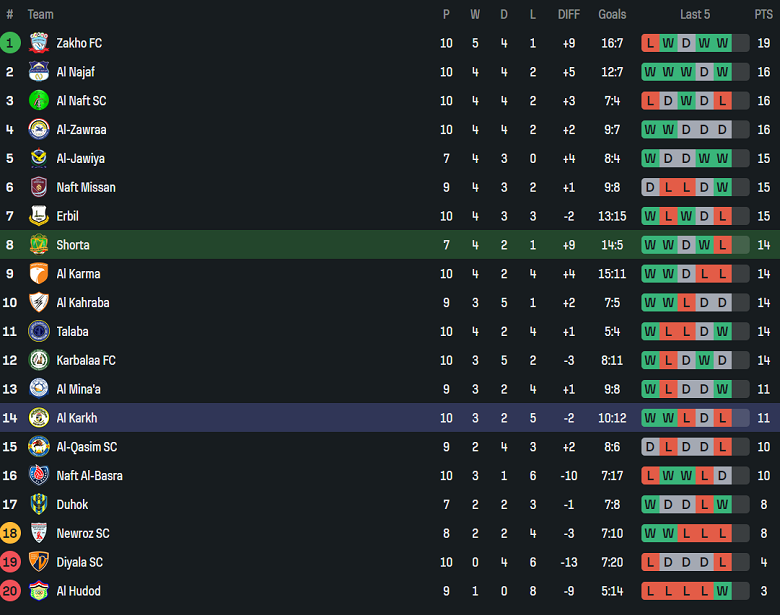The width and height of the screenshot is (780, 615).
Task: Click the Zakho FC club crest
Action: [38, 43]
